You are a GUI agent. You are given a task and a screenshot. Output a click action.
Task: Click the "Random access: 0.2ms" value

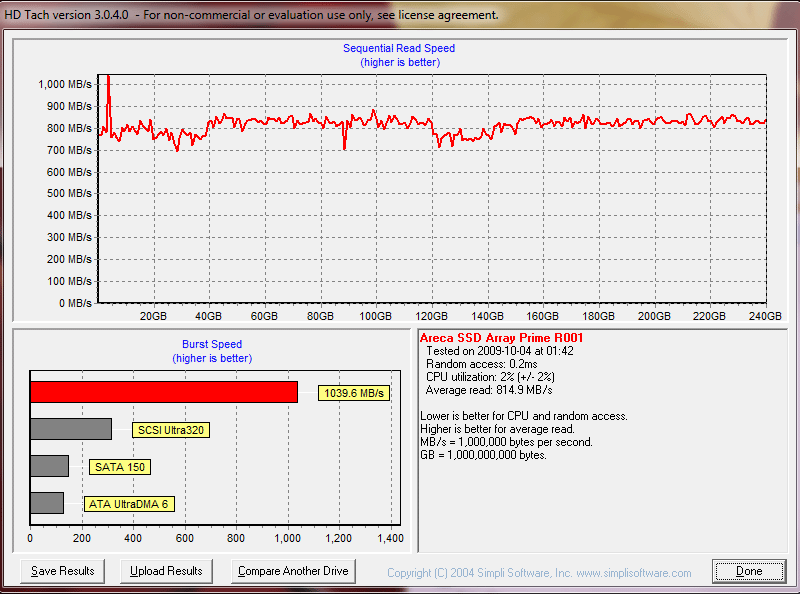482,364
